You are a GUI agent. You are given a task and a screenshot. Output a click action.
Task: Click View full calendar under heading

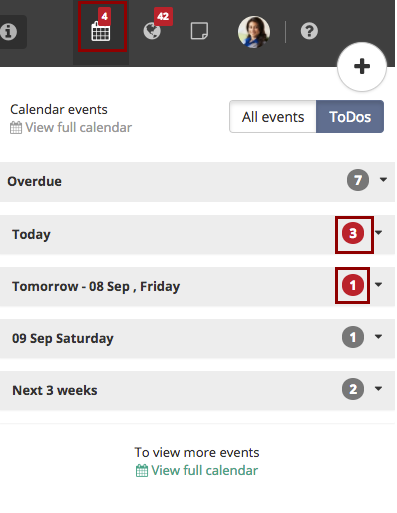71,127
